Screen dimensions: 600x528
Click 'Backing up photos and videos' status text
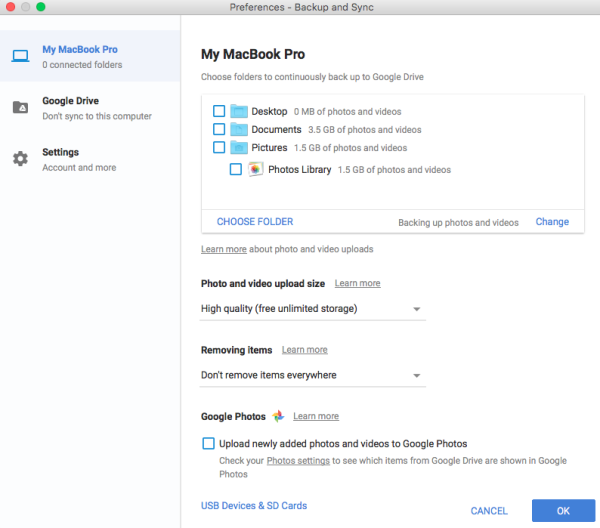[458, 223]
